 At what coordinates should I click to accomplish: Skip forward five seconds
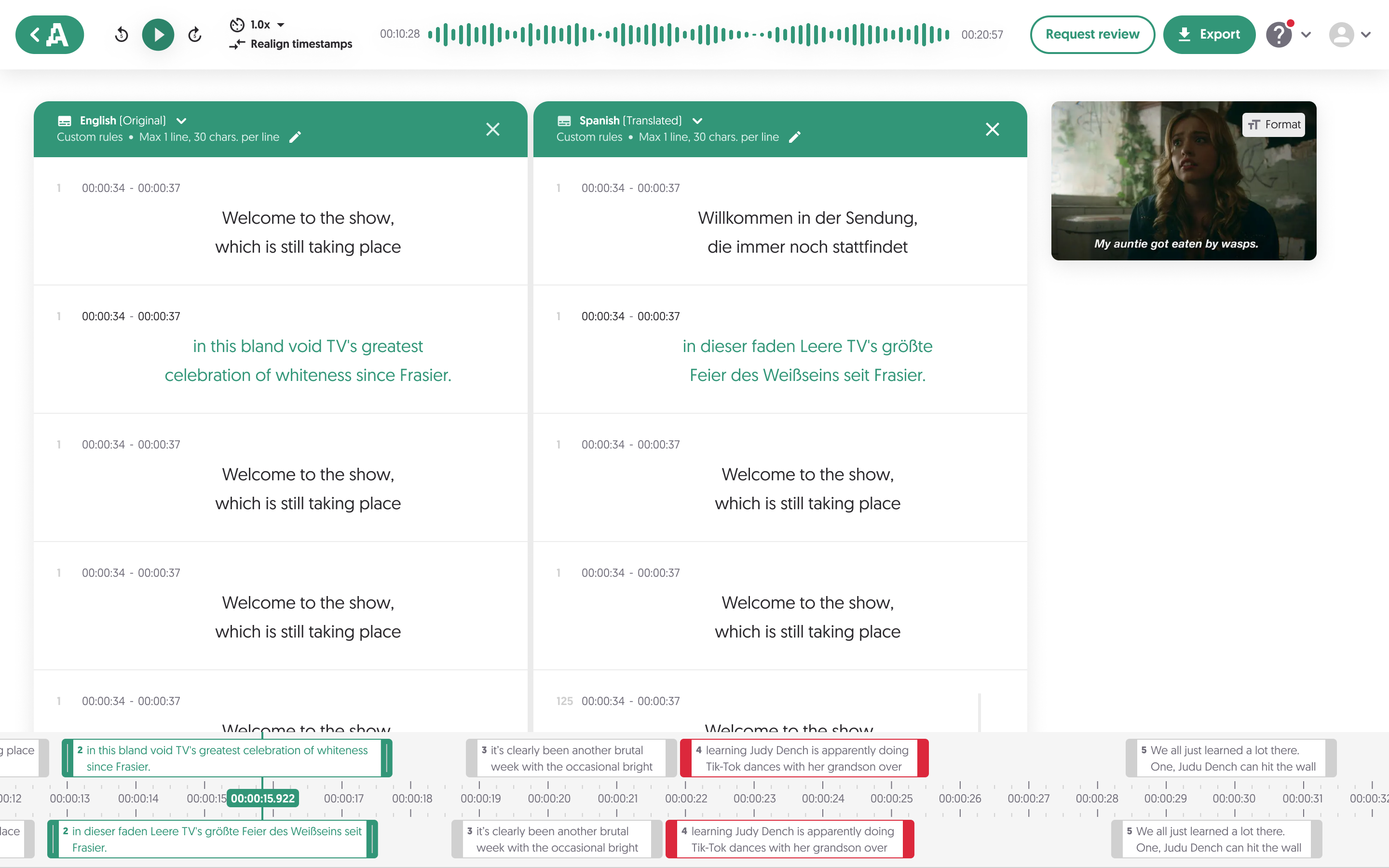(x=195, y=34)
